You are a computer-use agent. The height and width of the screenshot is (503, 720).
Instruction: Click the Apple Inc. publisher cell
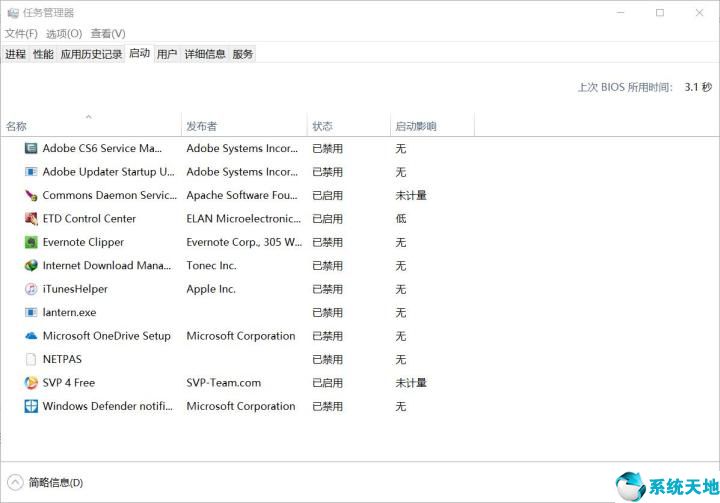click(x=211, y=289)
